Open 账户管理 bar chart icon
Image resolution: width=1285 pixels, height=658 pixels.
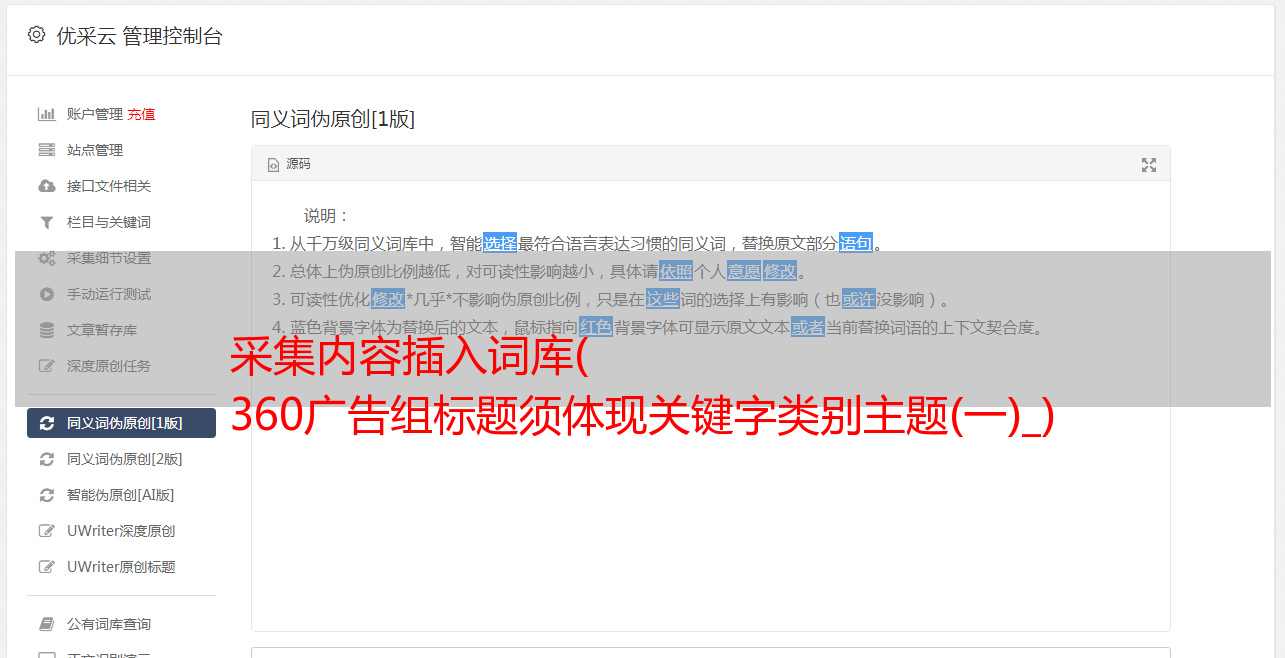click(x=46, y=114)
